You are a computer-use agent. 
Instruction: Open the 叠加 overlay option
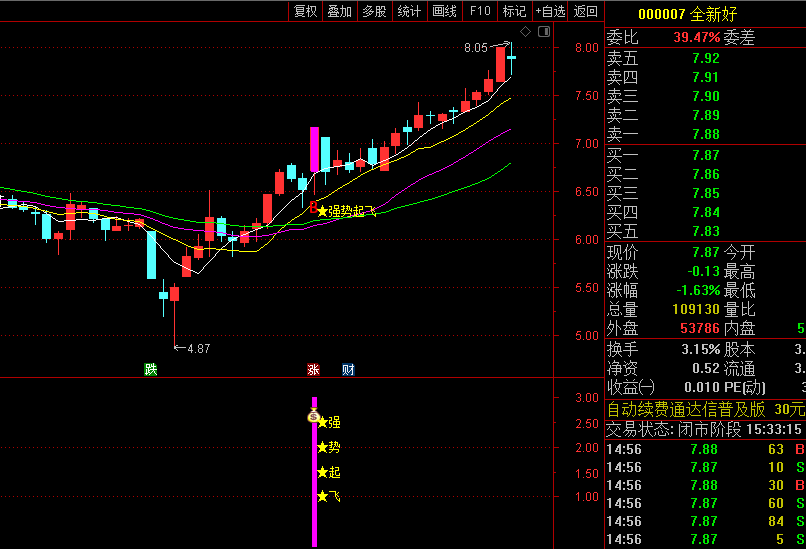click(340, 11)
